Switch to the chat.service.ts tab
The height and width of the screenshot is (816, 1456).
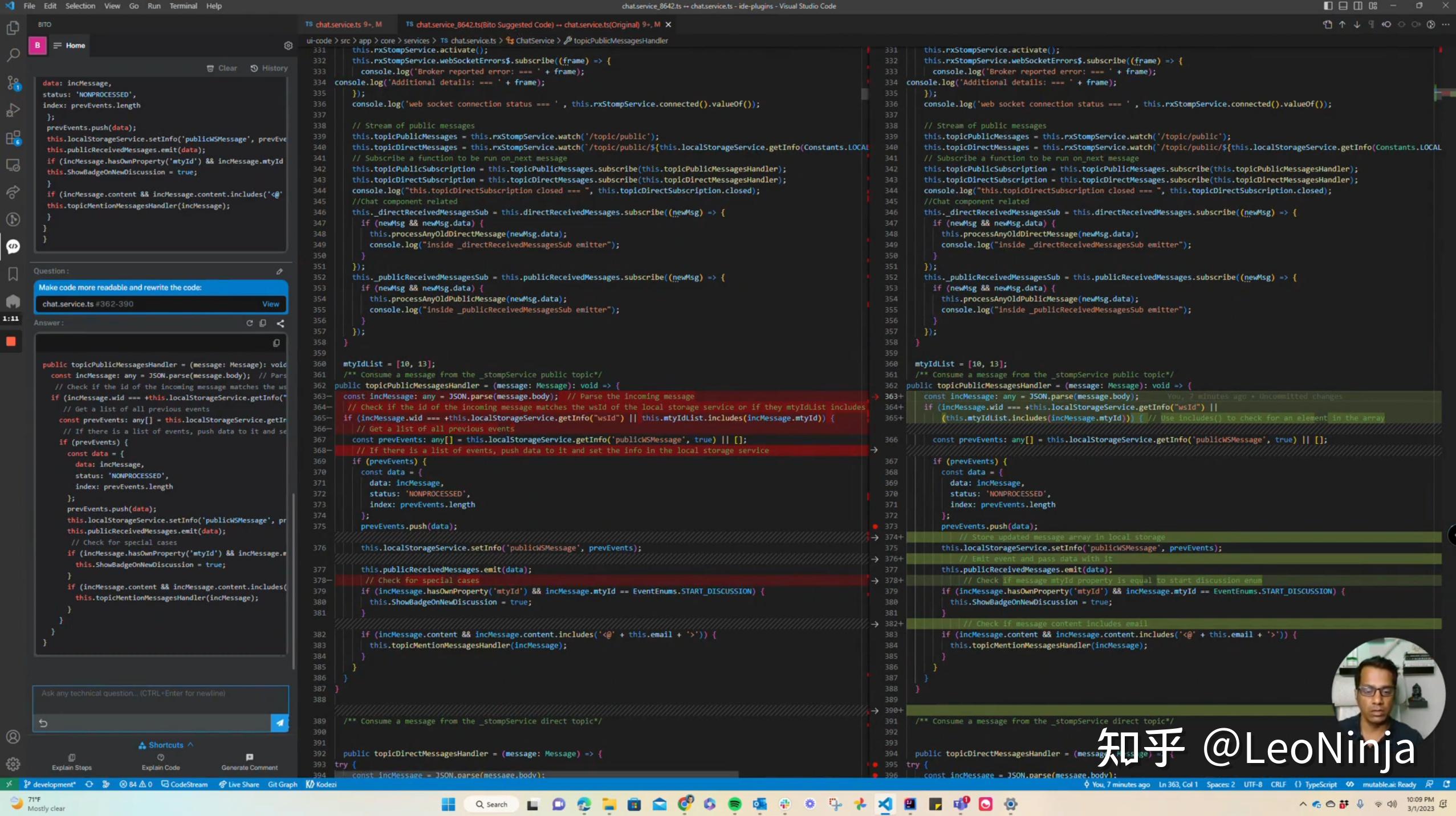[x=344, y=25]
